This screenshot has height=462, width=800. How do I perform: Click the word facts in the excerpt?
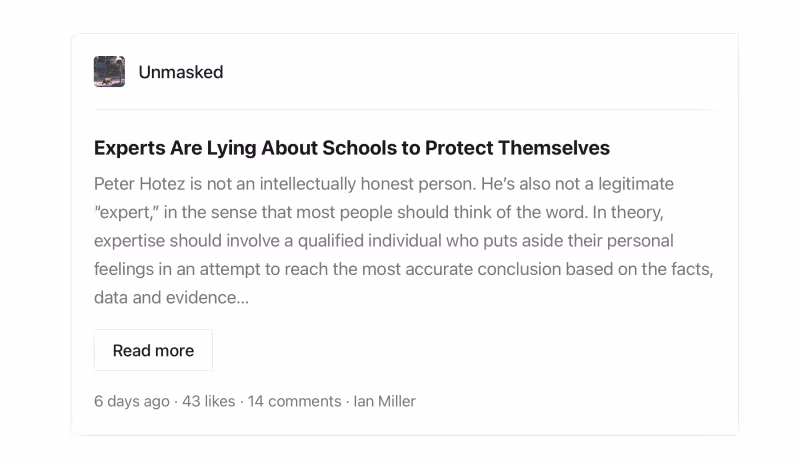pos(687,269)
